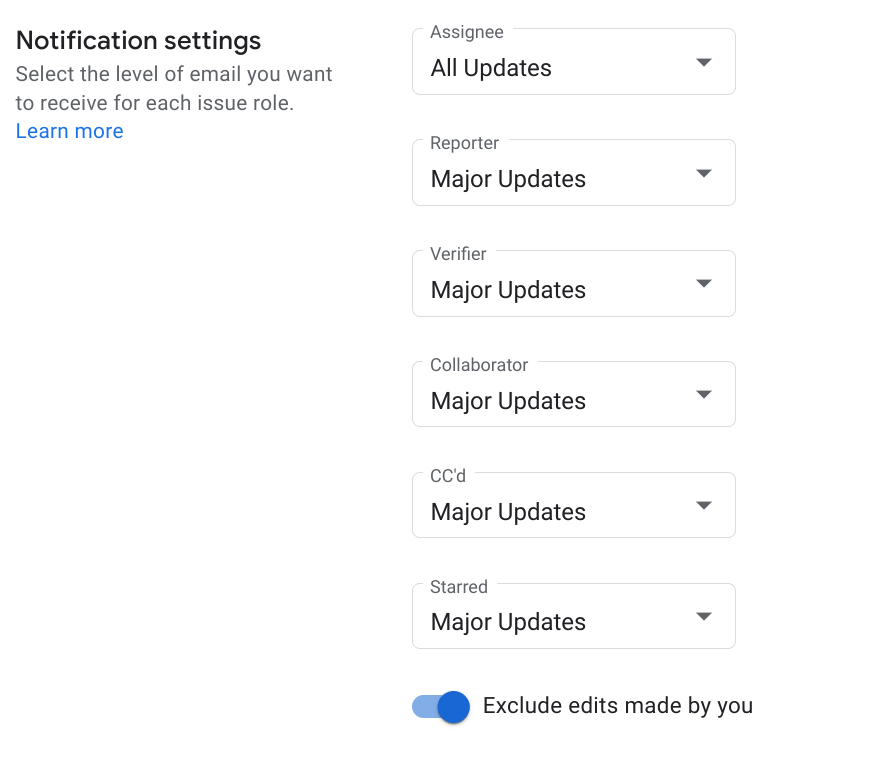
Task: Click the Starred field label
Action: click(x=459, y=587)
